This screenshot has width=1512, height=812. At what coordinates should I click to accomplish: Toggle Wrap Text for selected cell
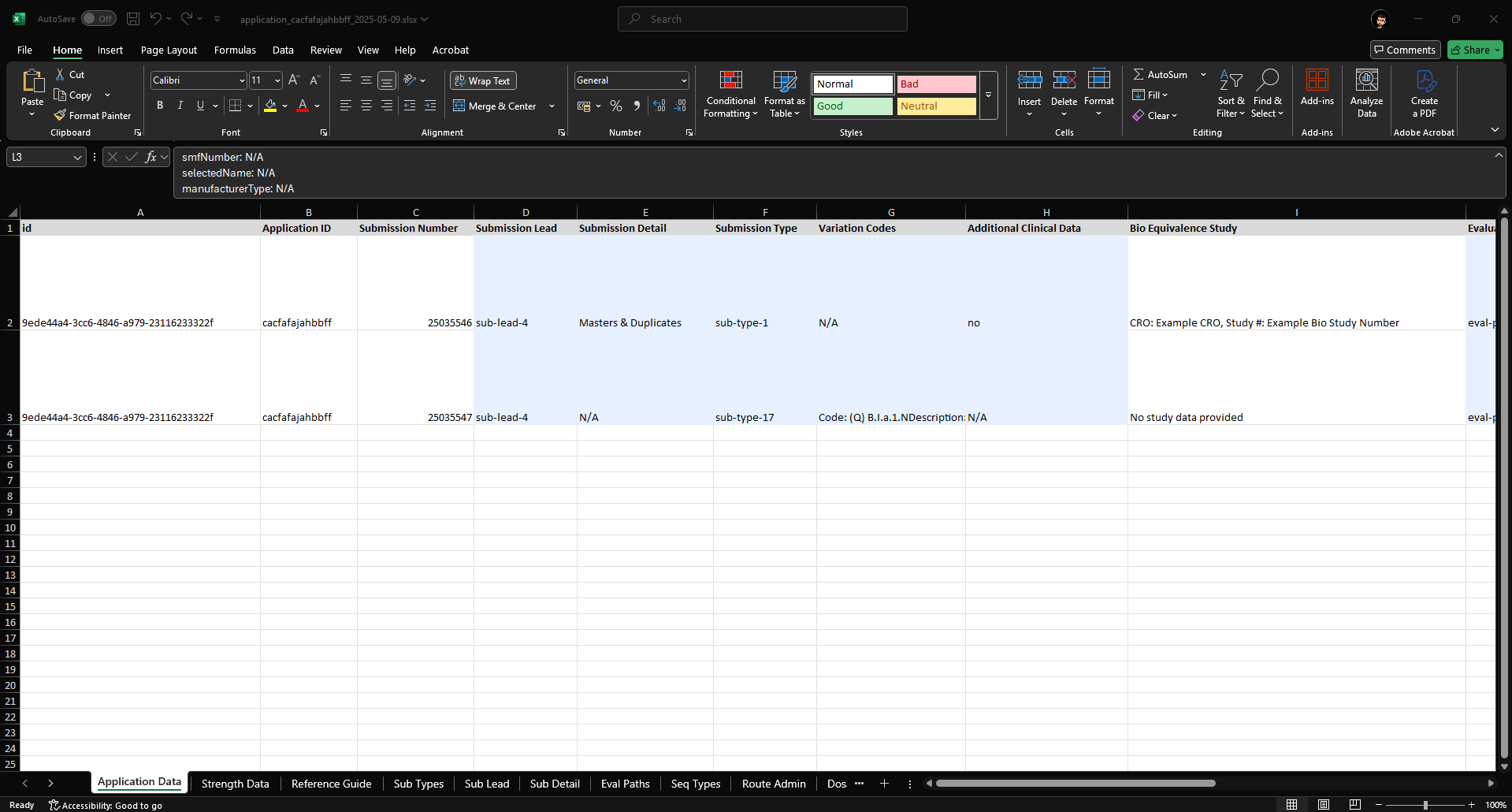(x=483, y=80)
